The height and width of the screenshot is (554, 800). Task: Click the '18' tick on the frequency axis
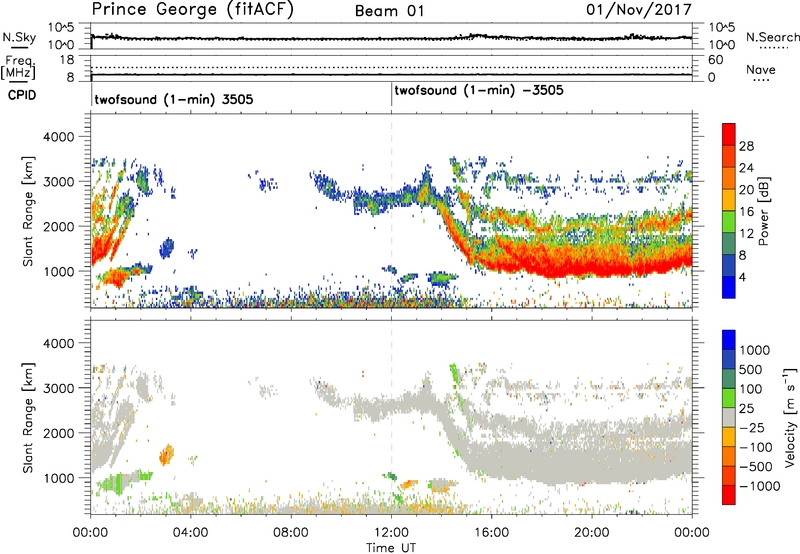click(x=67, y=60)
